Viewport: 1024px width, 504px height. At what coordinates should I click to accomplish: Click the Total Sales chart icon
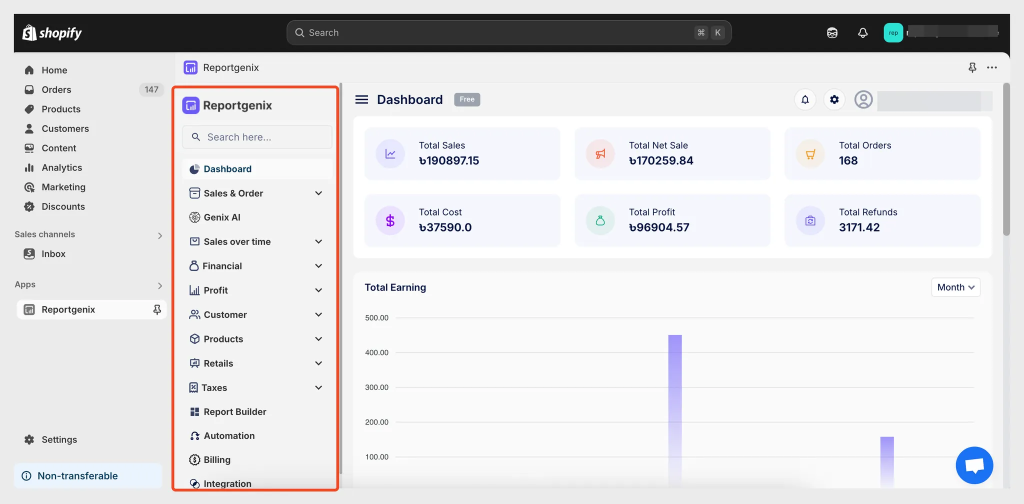pyautogui.click(x=390, y=153)
